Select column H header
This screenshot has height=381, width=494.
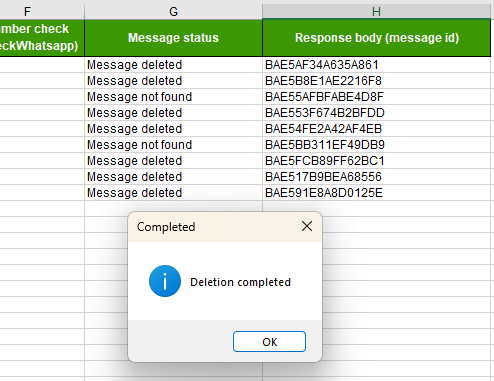pyautogui.click(x=376, y=12)
